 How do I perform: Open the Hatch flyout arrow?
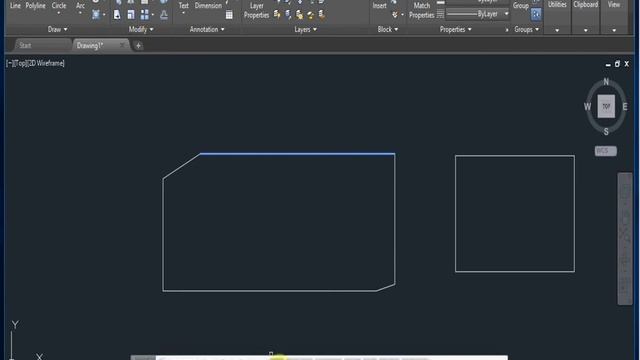pos(104,15)
